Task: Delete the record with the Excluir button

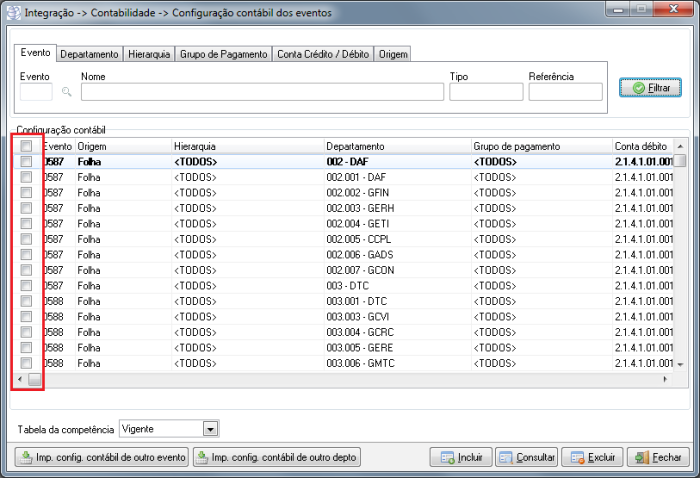Action: (x=590, y=458)
